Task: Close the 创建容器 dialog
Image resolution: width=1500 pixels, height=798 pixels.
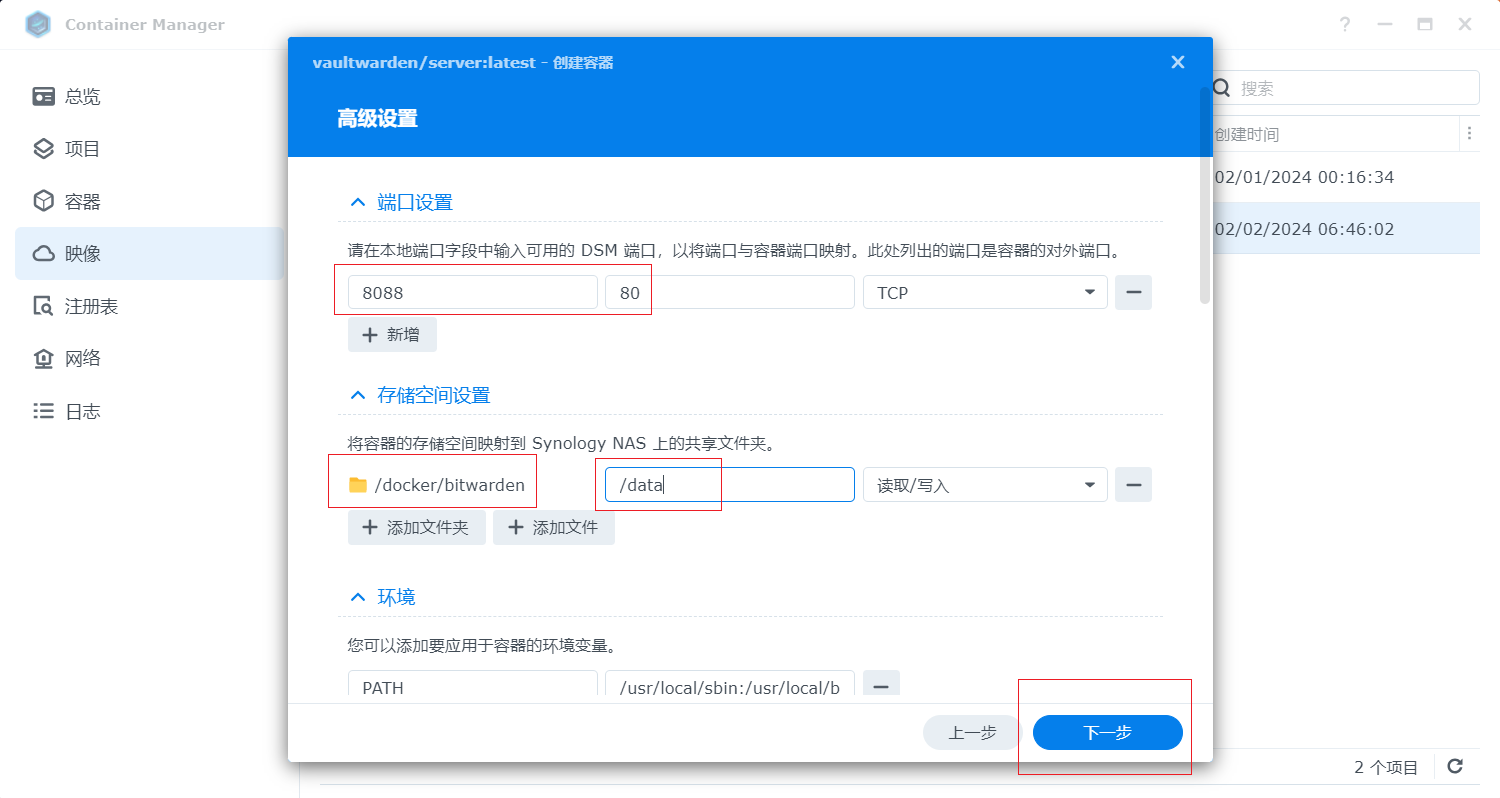Action: click(1178, 62)
